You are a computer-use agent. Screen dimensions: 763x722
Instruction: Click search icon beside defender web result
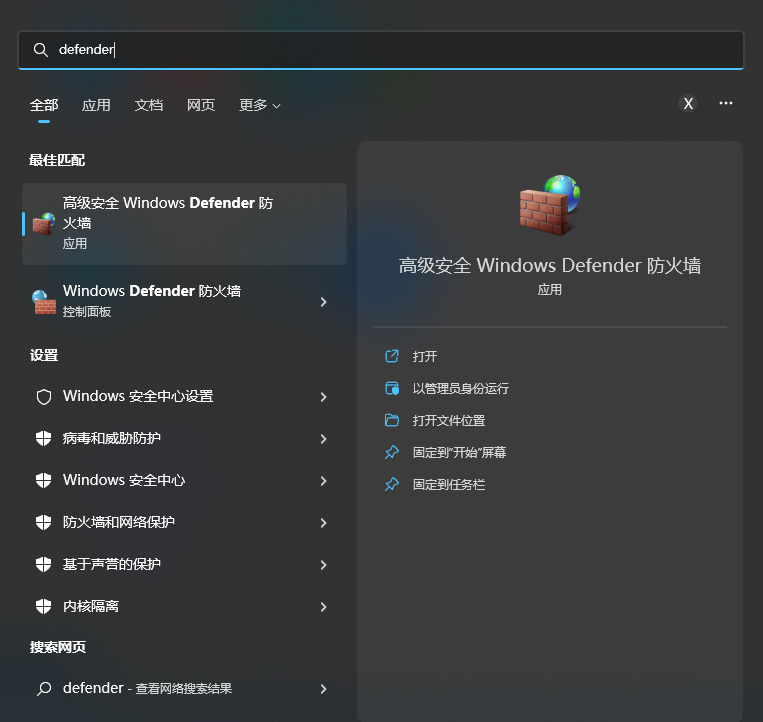coord(44,688)
